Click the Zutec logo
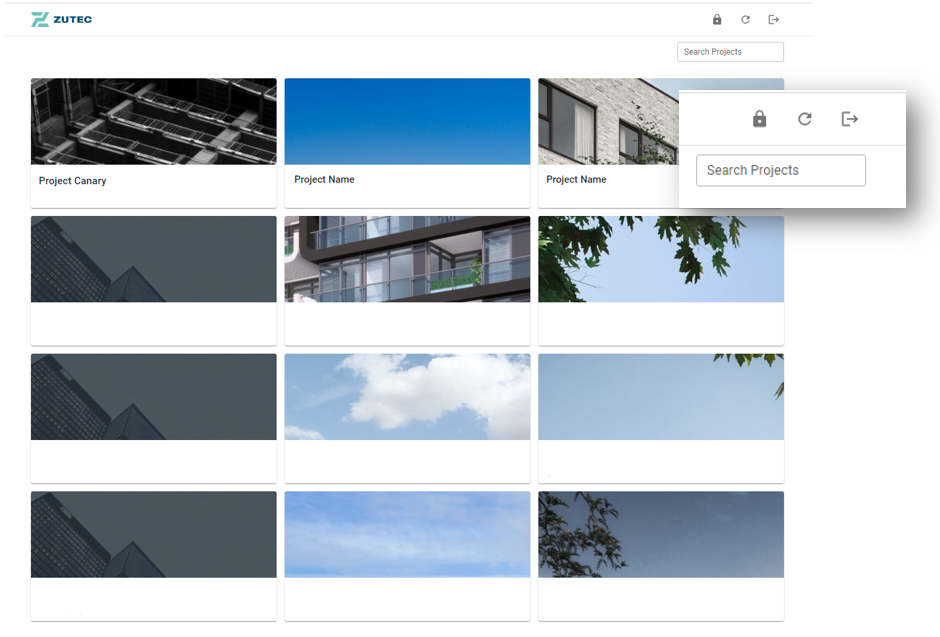 click(x=62, y=19)
